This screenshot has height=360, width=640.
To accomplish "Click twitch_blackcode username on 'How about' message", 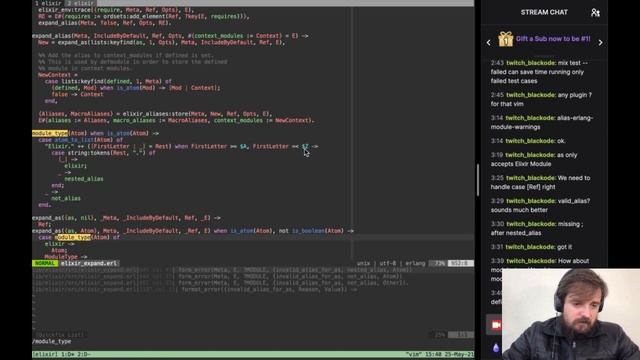I will [x=531, y=261].
